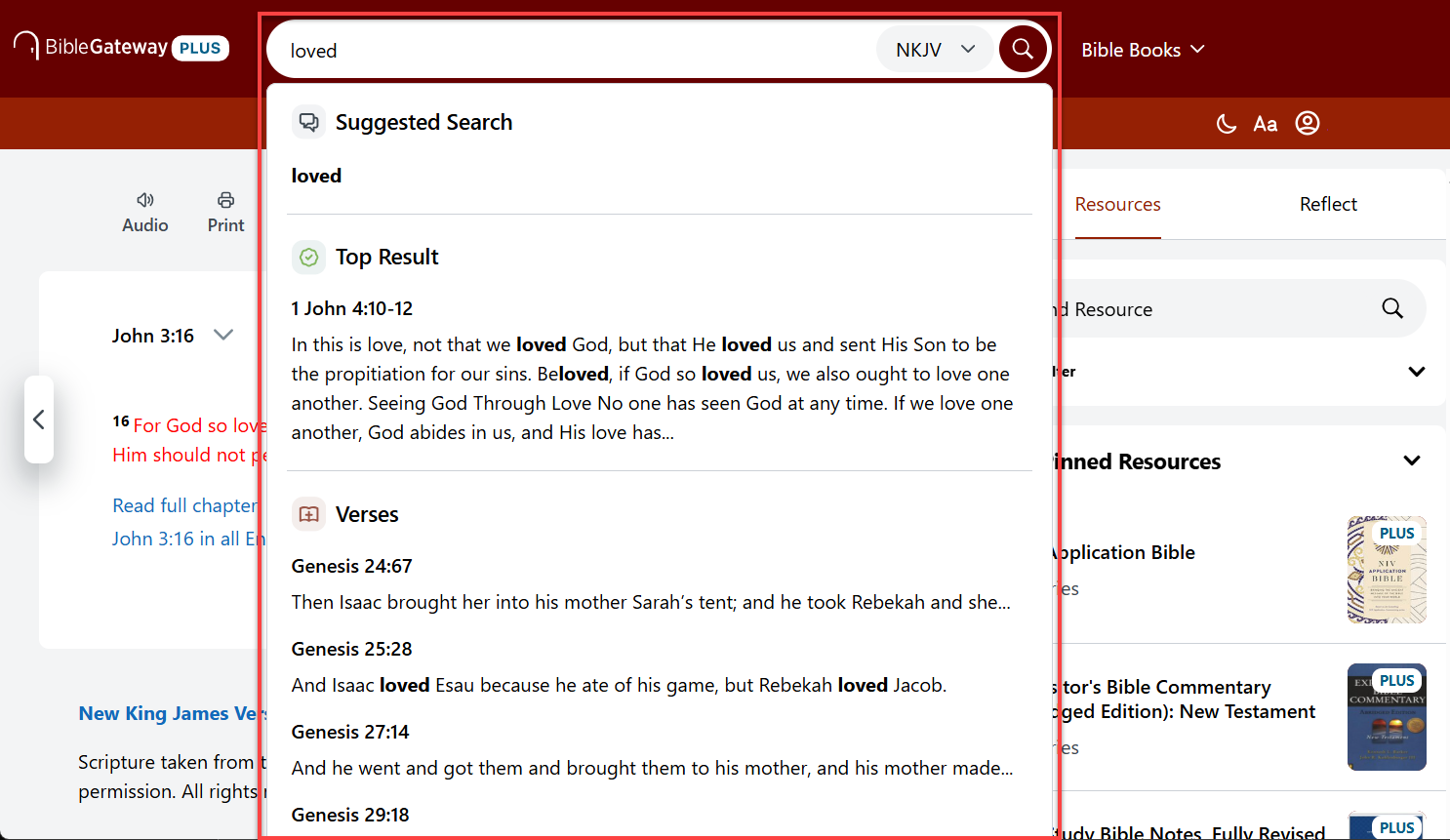Switch to the Resources tab
The height and width of the screenshot is (840, 1450).
tap(1117, 204)
